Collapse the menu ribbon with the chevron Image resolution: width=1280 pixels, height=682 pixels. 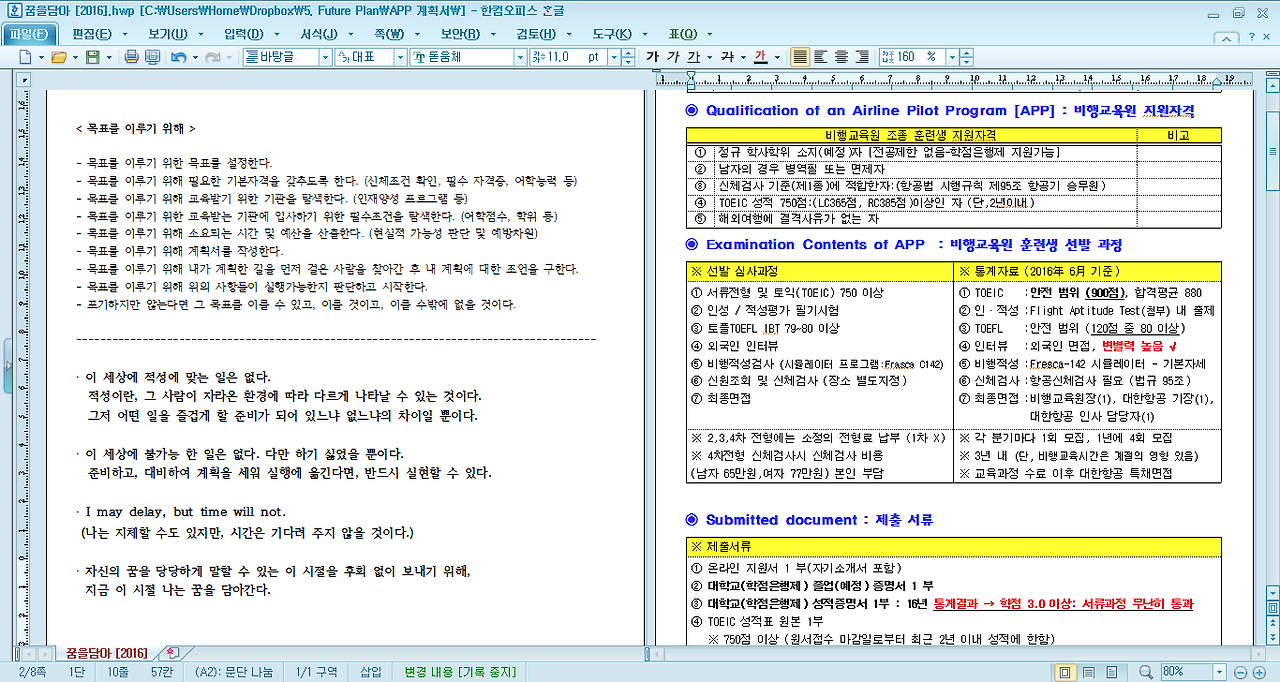tap(1228, 36)
